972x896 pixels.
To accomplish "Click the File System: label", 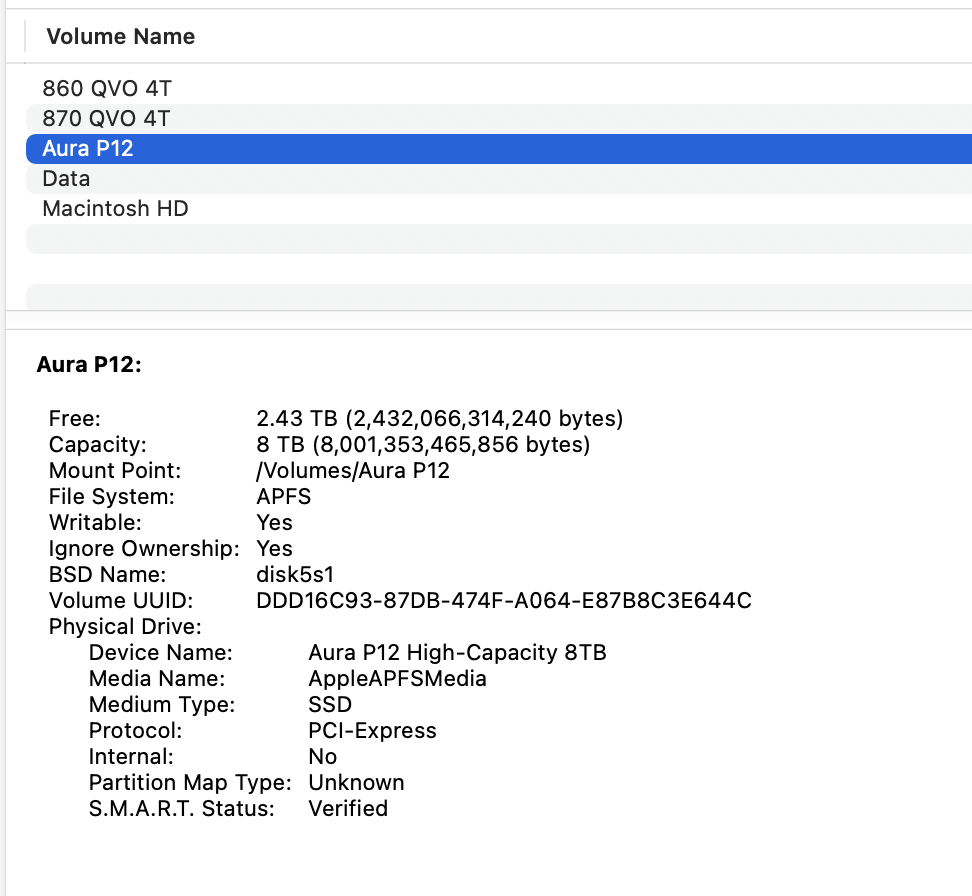I will (112, 497).
